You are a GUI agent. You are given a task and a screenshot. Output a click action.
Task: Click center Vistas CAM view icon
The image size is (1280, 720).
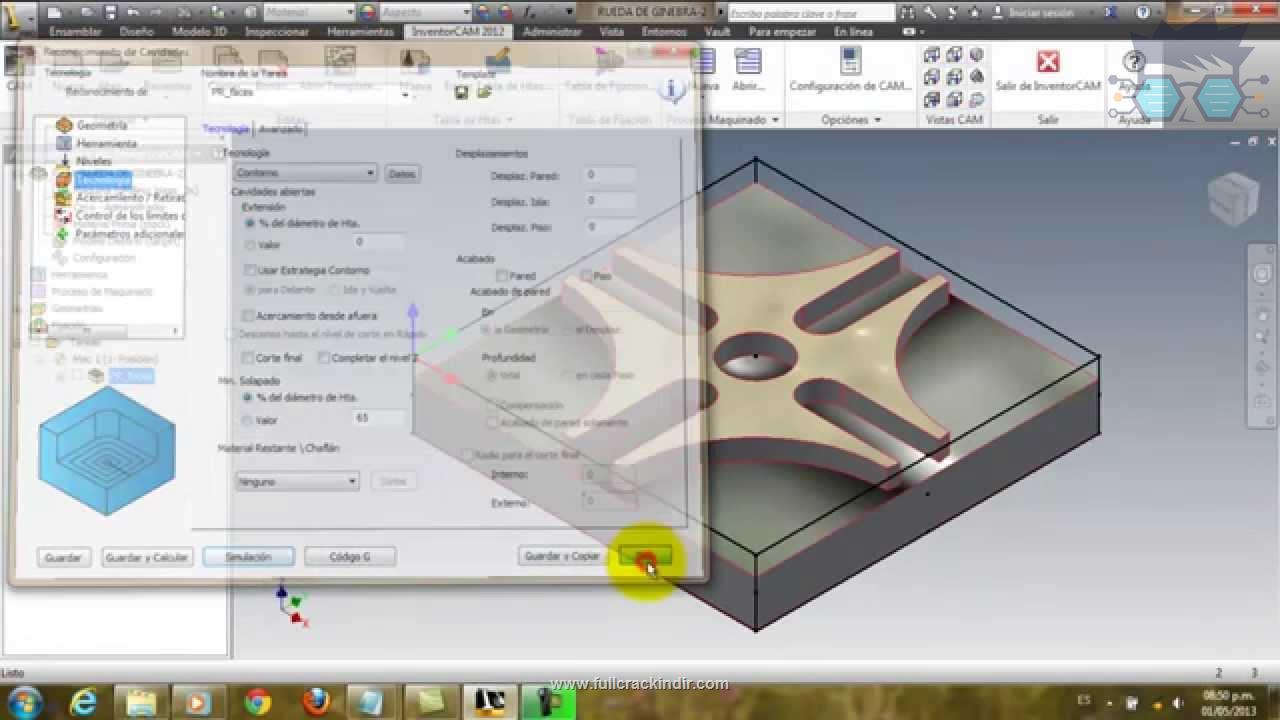coord(954,77)
